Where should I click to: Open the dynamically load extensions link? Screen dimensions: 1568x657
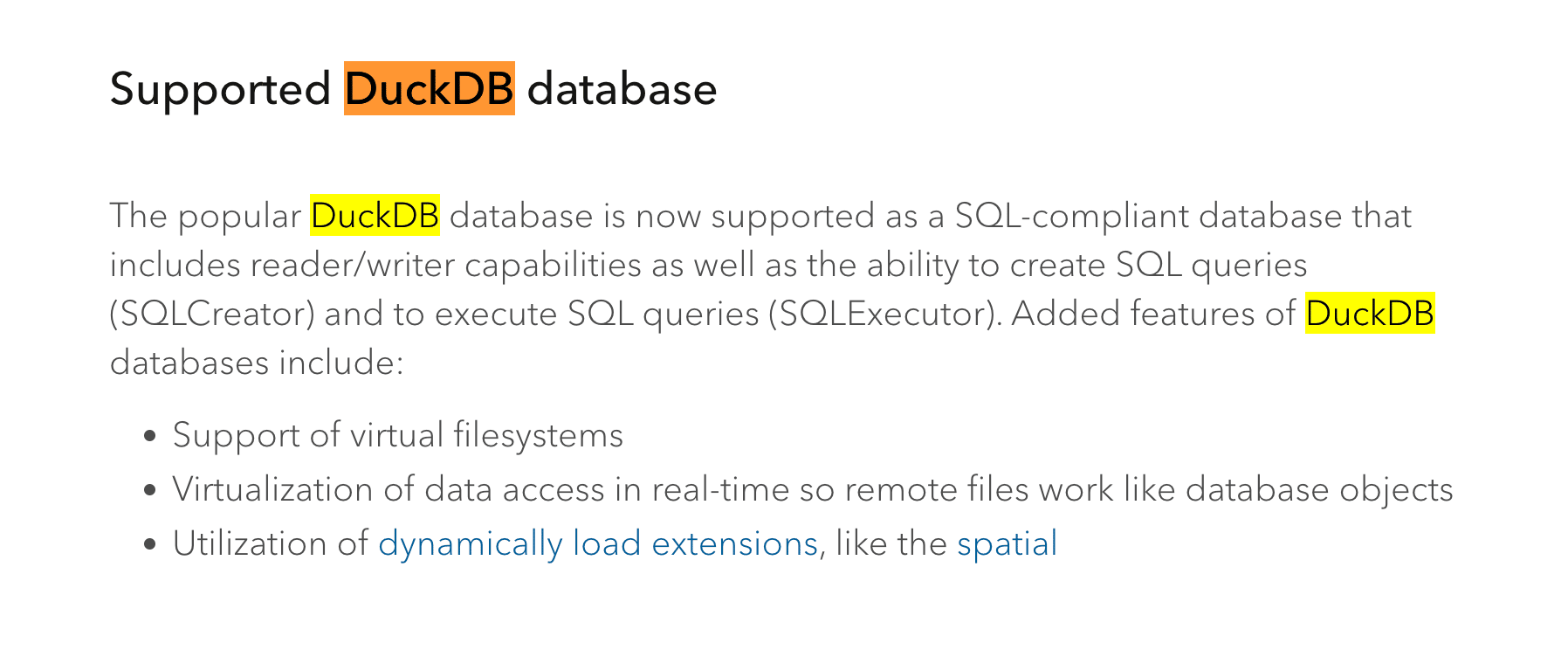tap(598, 544)
